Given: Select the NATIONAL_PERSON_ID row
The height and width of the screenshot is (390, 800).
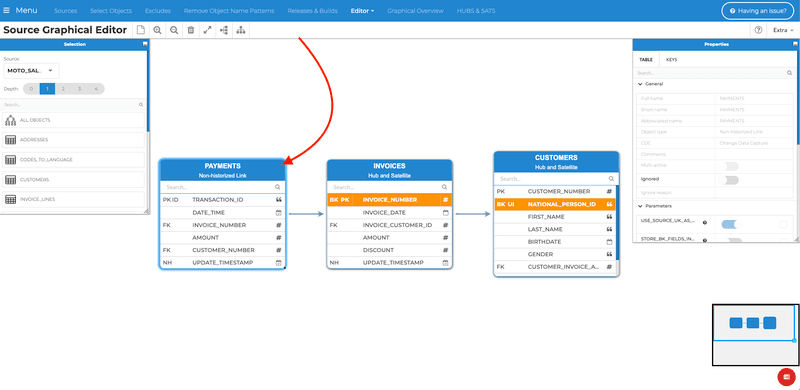Looking at the screenshot, I should coord(555,204).
